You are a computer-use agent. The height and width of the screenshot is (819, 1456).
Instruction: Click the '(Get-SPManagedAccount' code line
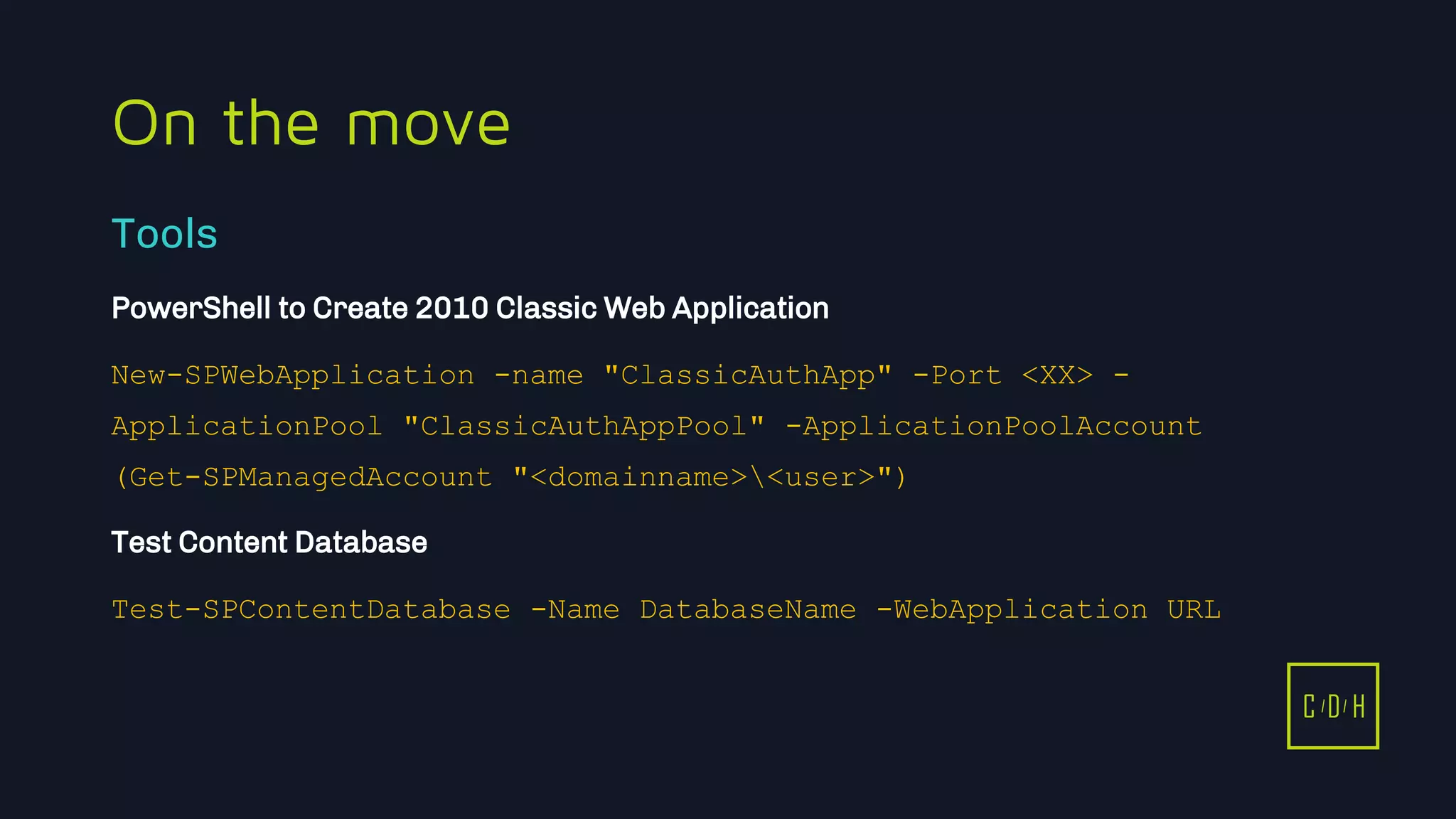tap(510, 477)
